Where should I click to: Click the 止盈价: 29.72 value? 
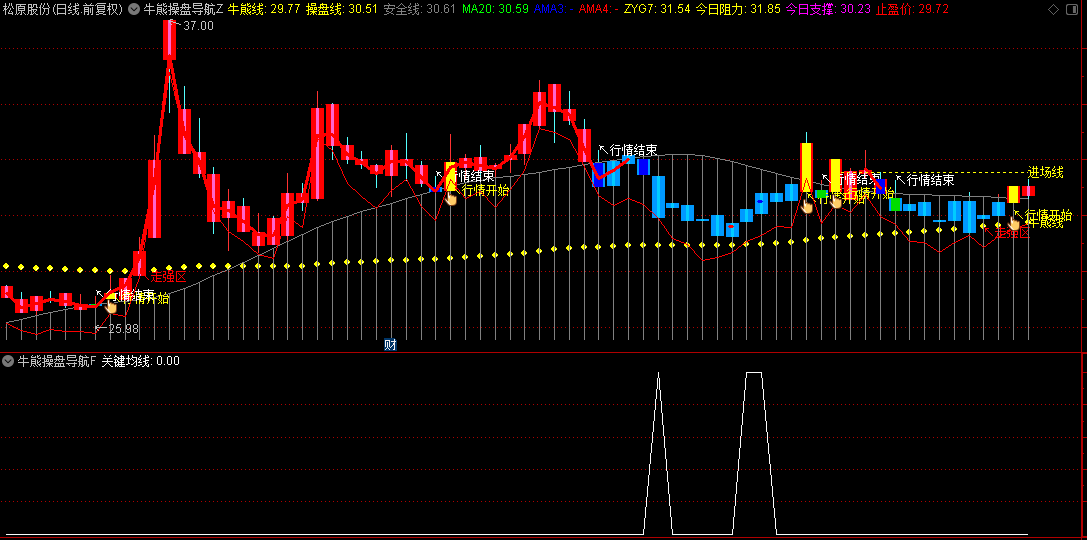point(912,9)
